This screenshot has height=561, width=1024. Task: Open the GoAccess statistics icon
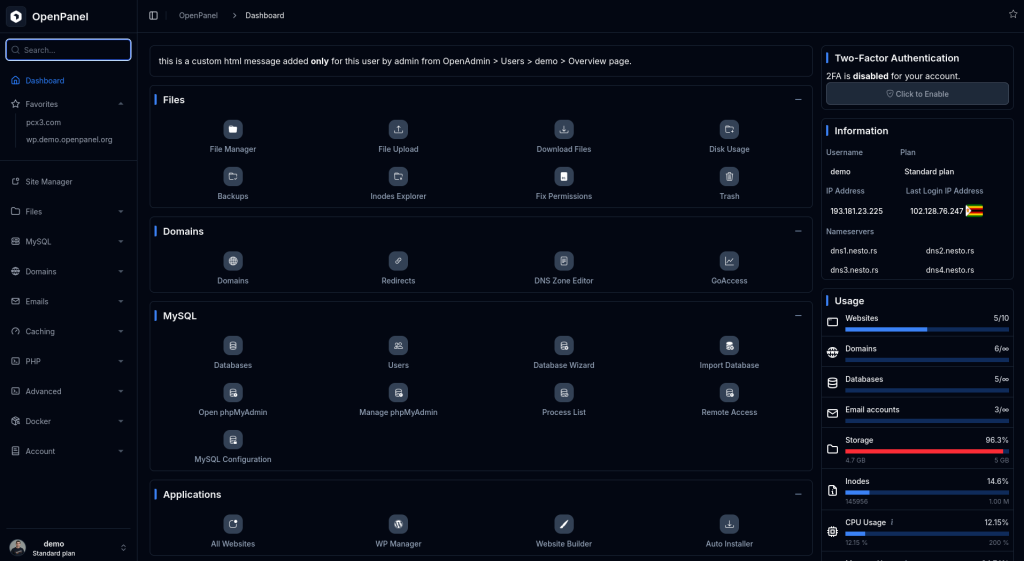pyautogui.click(x=729, y=261)
